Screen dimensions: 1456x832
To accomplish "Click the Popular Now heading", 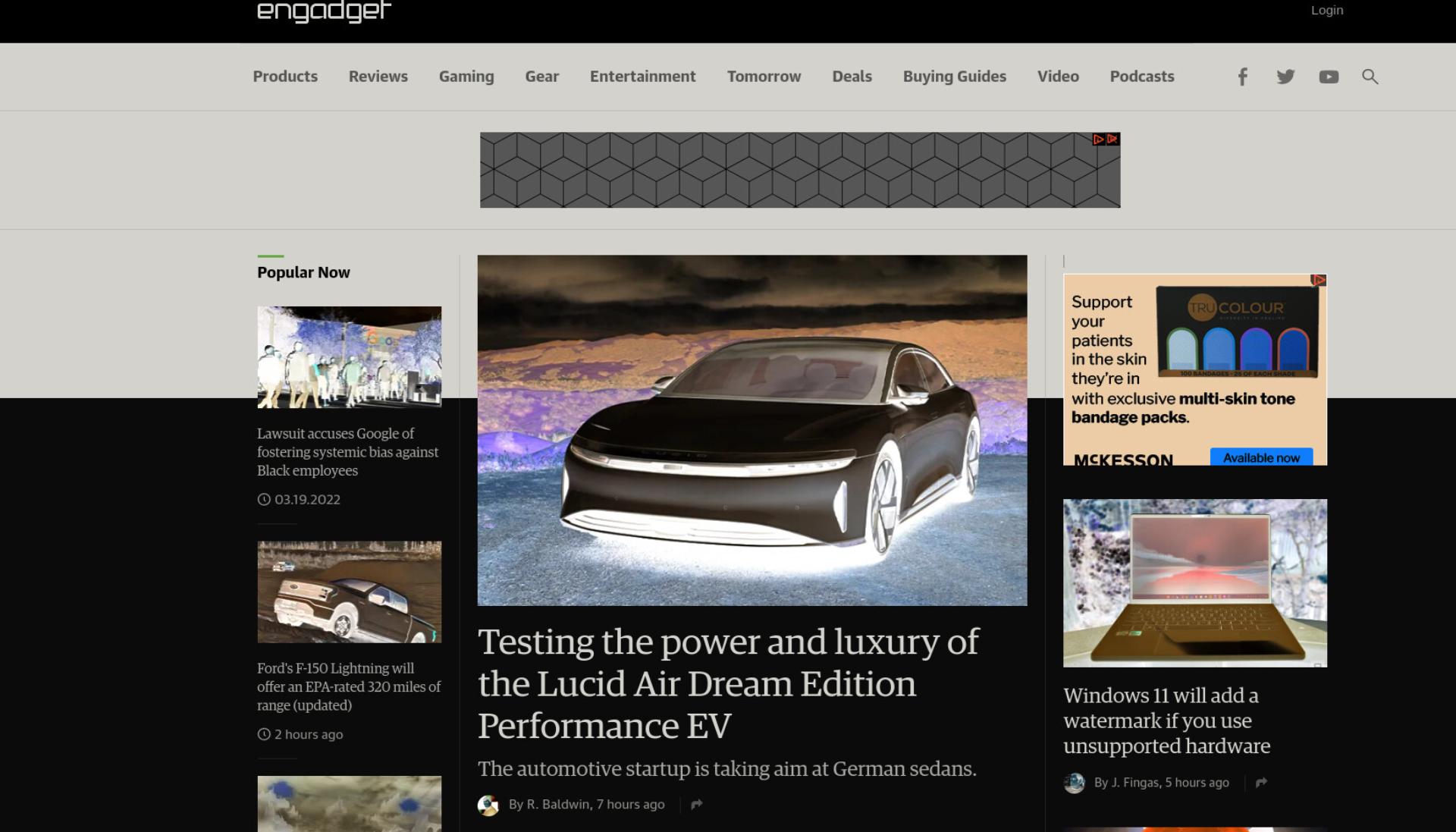I will [x=303, y=272].
